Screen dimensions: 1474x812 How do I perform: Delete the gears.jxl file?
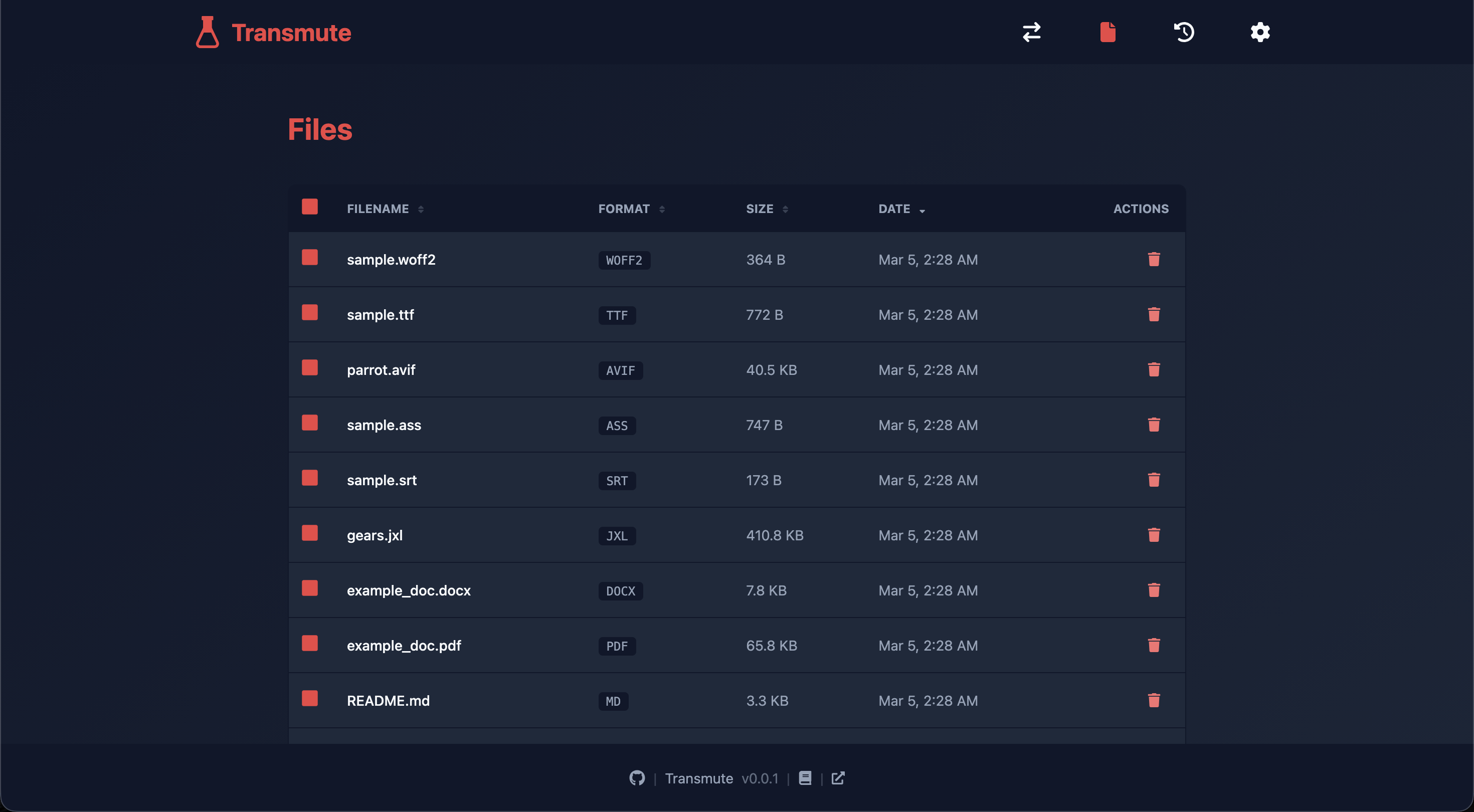click(x=1154, y=535)
